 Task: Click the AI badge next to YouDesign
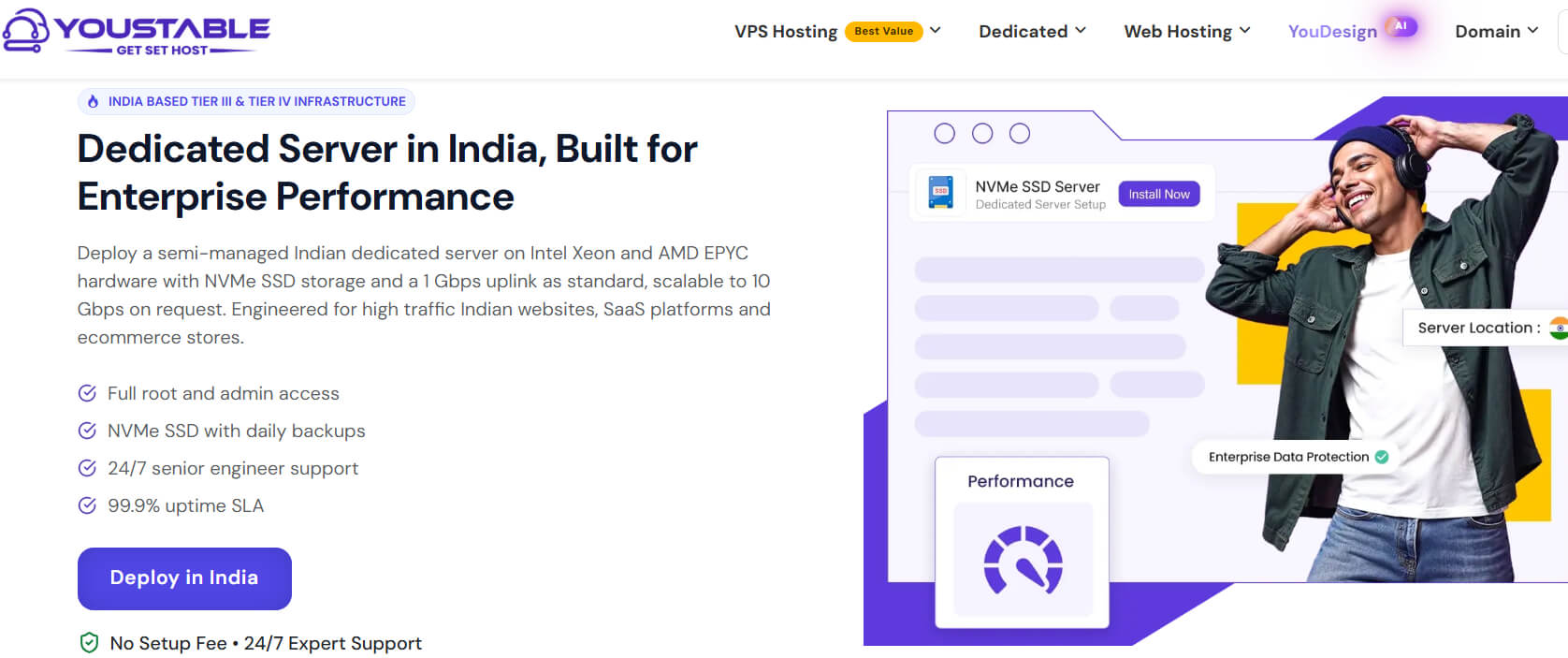[x=1401, y=26]
